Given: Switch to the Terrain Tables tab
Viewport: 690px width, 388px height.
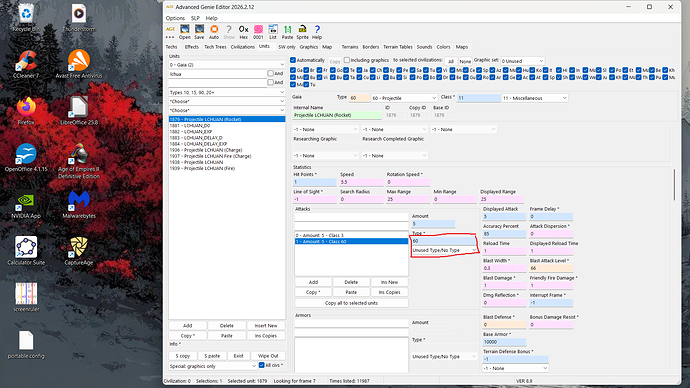Looking at the screenshot, I should tap(397, 47).
